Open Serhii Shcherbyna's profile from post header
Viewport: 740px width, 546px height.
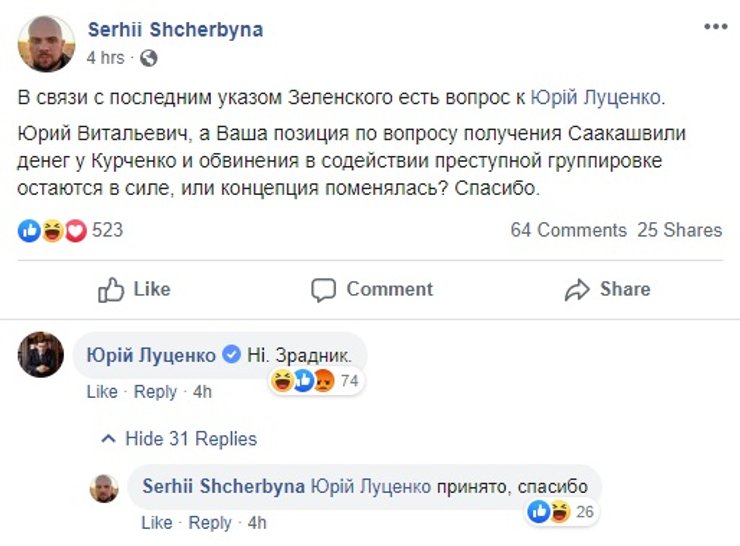[x=175, y=30]
